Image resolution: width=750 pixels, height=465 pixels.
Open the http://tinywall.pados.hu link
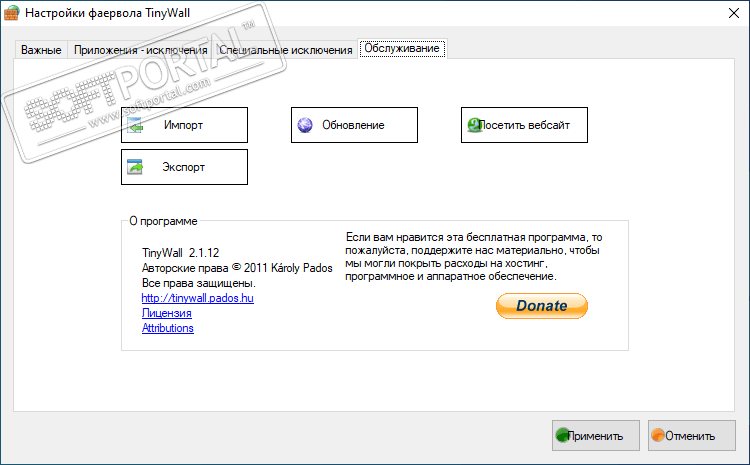(198, 298)
